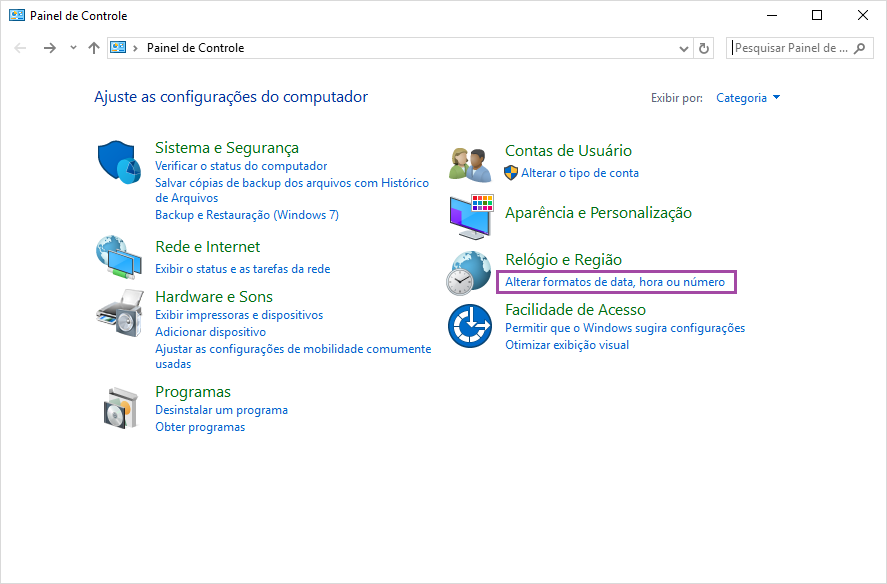The width and height of the screenshot is (887, 584).
Task: Click the Control Panel icon in the address bar
Action: [118, 48]
